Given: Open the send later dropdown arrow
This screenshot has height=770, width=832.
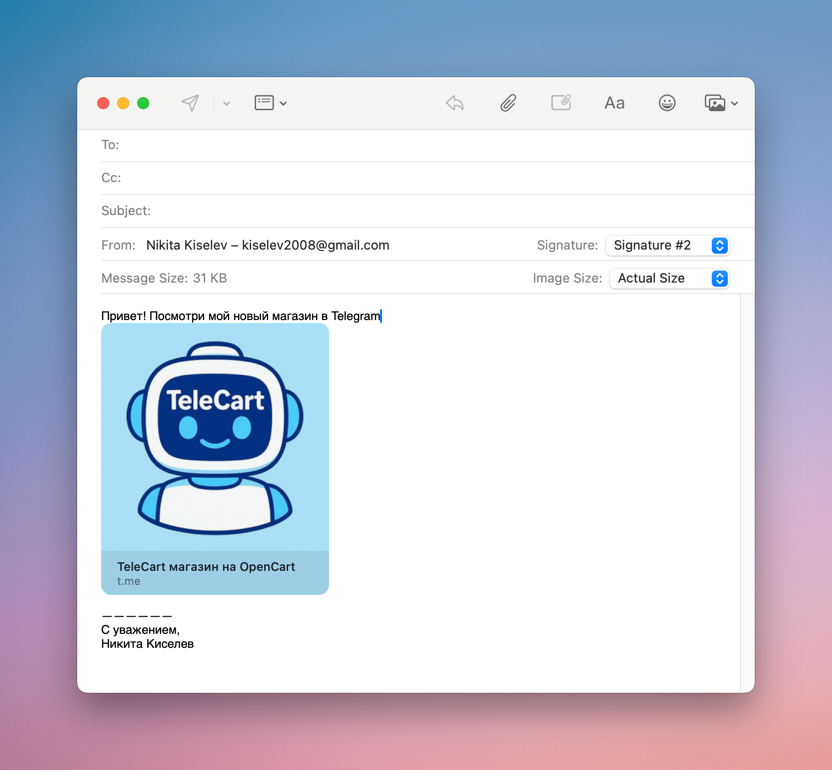Looking at the screenshot, I should [227, 103].
